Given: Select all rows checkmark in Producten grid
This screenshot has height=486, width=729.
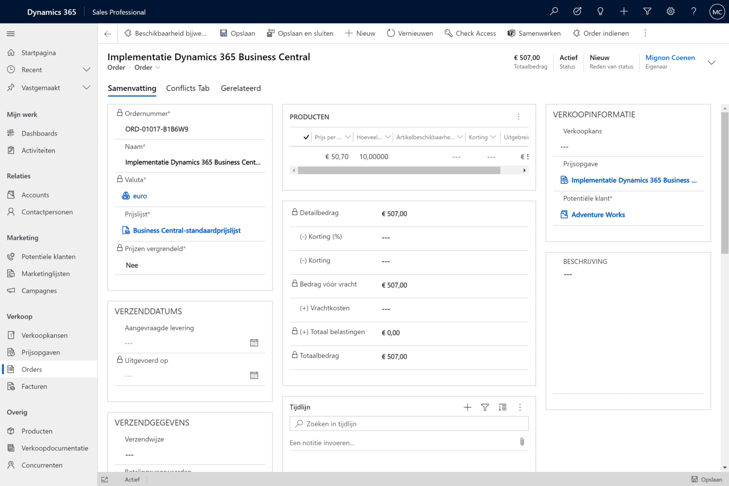Looking at the screenshot, I should (306, 137).
